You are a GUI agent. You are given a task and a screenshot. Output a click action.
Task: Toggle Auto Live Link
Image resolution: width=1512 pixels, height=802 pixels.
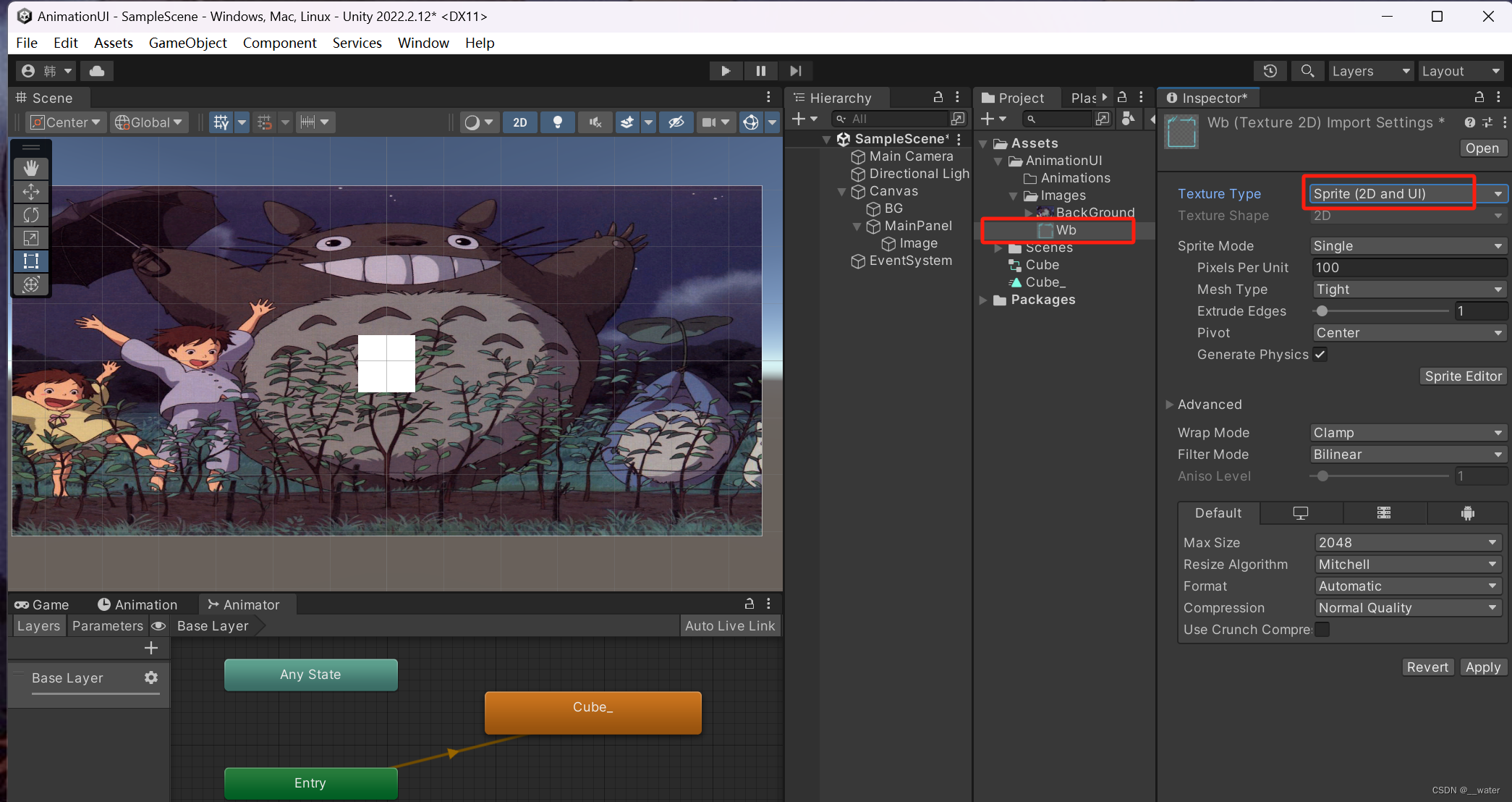click(730, 626)
